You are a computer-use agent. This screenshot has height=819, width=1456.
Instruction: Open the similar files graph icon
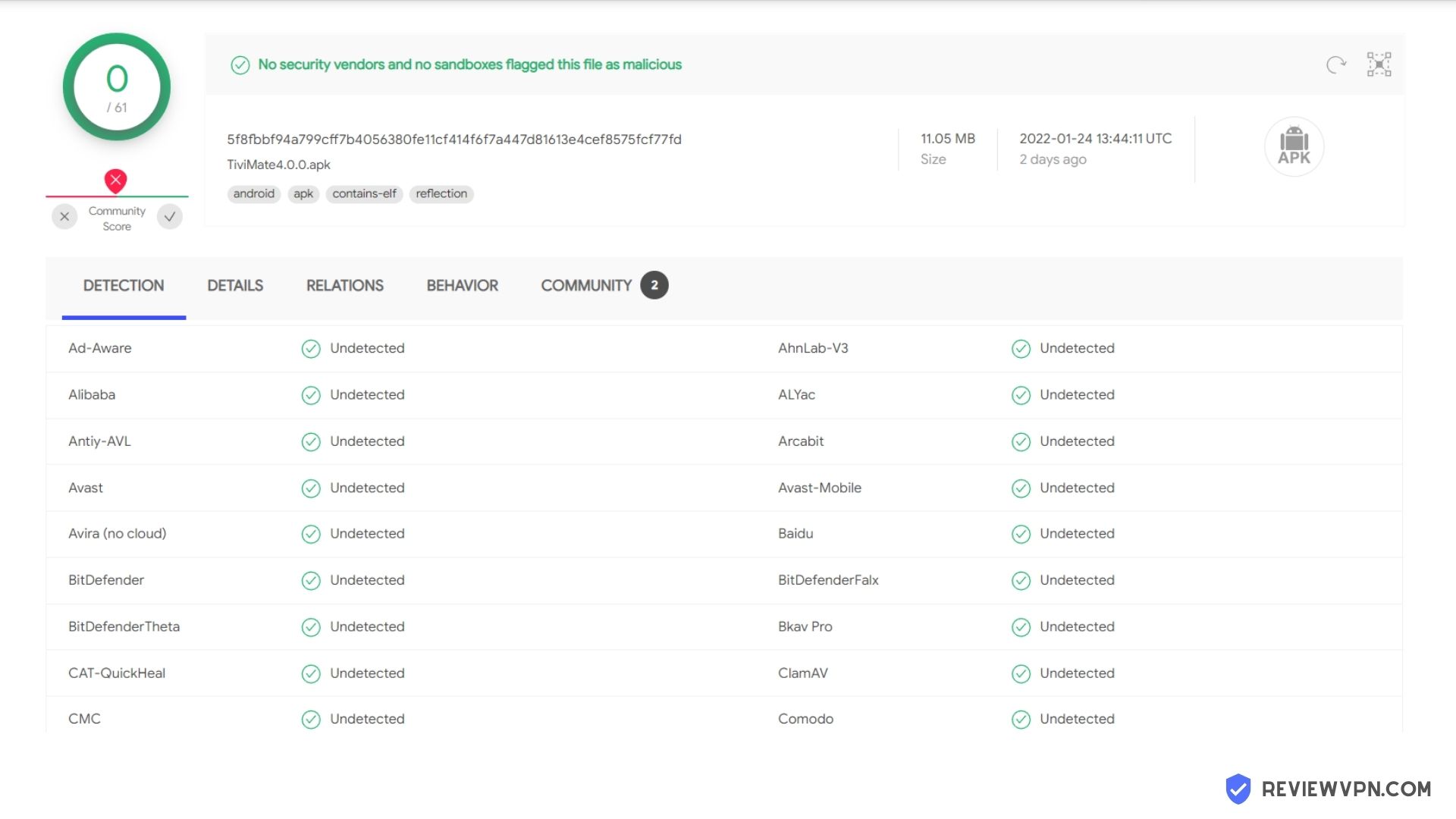(1379, 64)
